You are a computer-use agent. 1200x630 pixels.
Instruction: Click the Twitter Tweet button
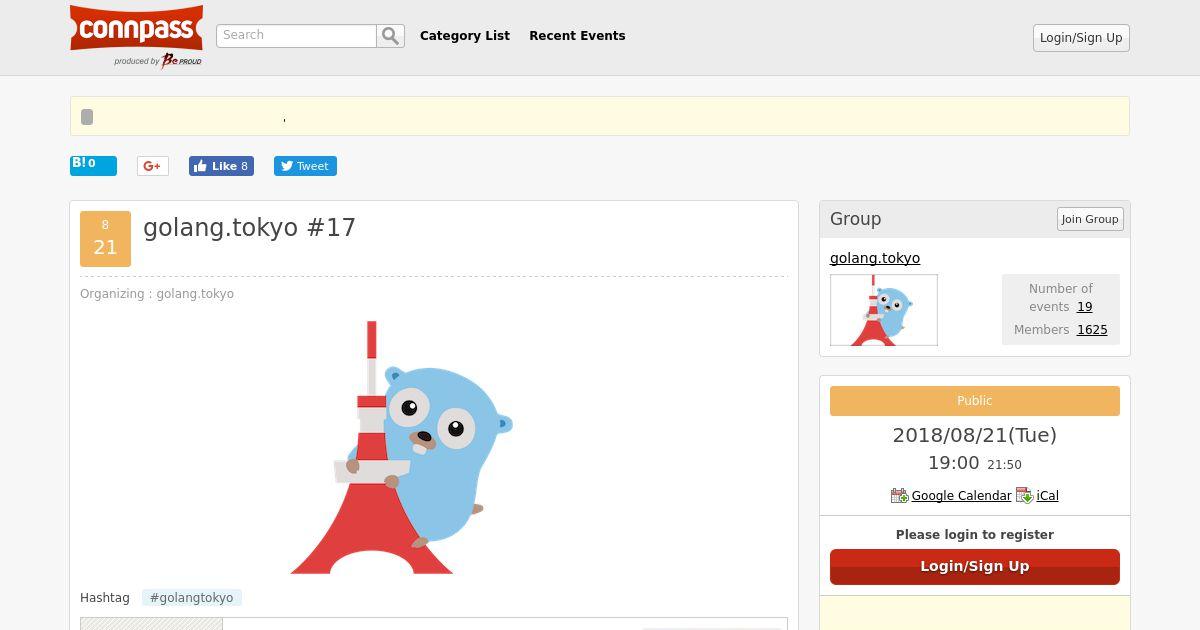[305, 166]
